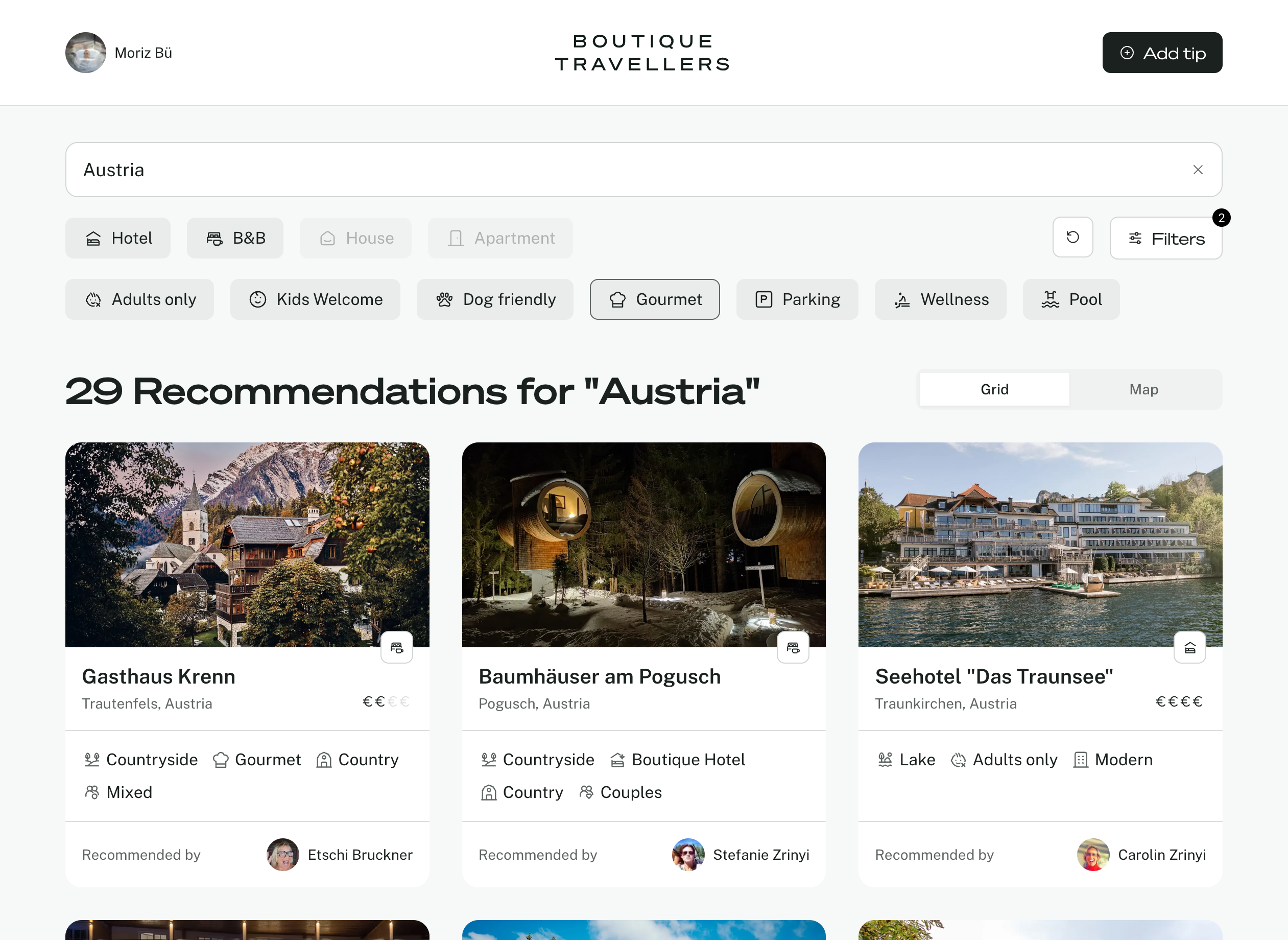
Task: Enable the Wellness filter chip
Action: click(940, 299)
